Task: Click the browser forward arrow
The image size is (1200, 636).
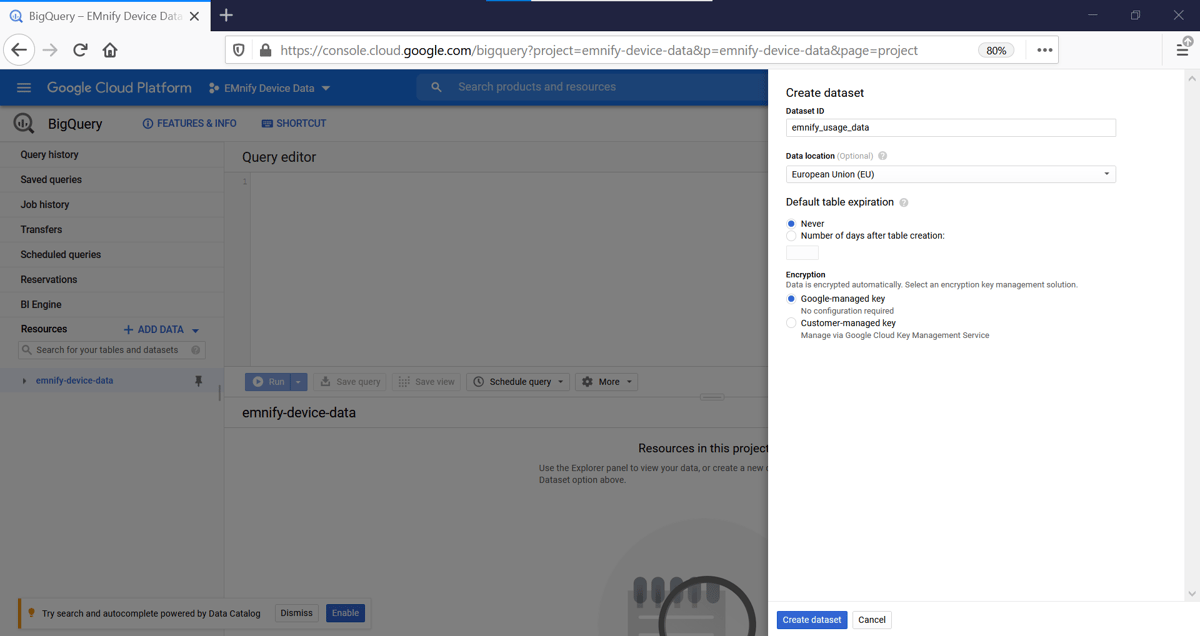Action: click(50, 50)
